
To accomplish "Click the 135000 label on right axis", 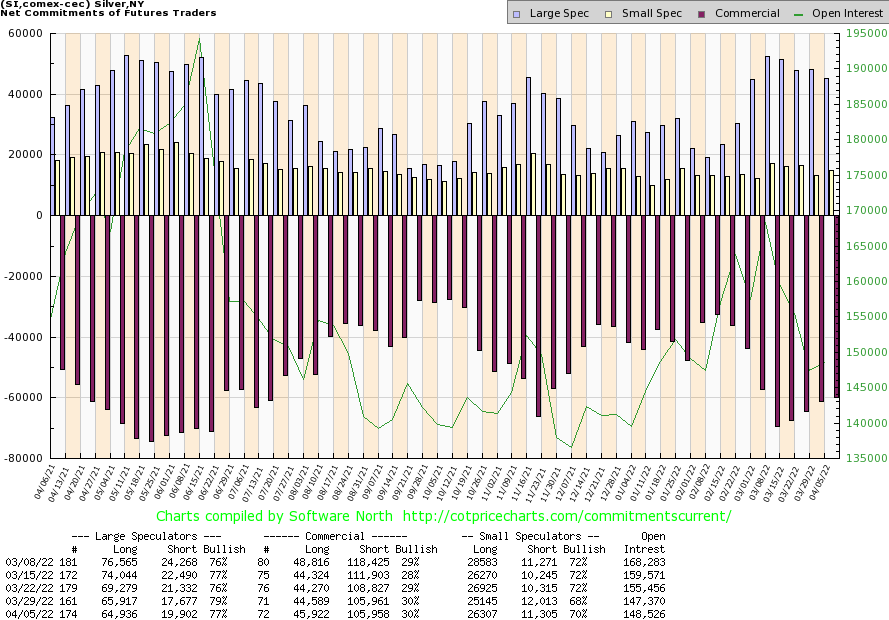I will click(x=860, y=458).
